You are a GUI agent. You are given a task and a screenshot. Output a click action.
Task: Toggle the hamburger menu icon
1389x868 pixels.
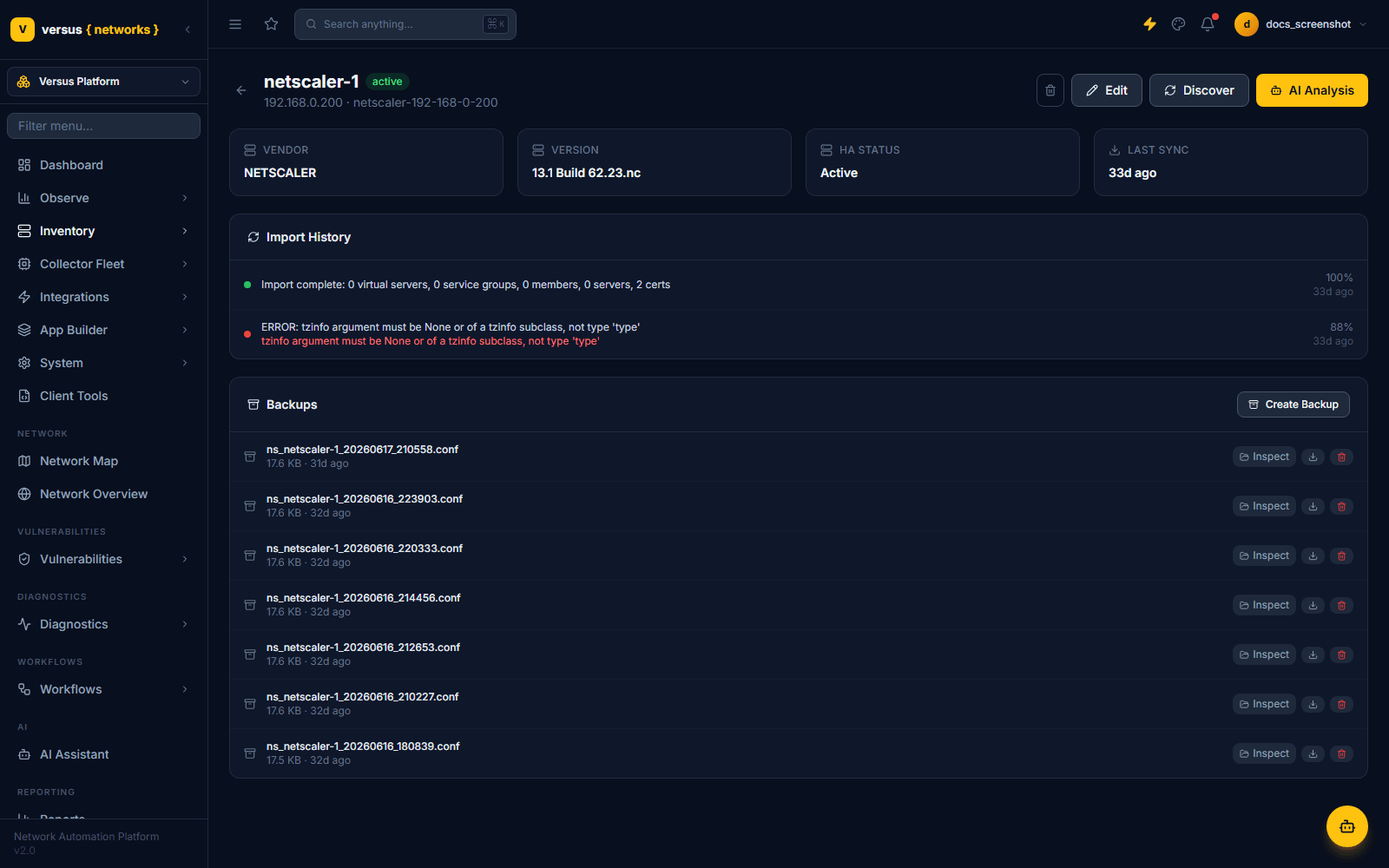[235, 24]
